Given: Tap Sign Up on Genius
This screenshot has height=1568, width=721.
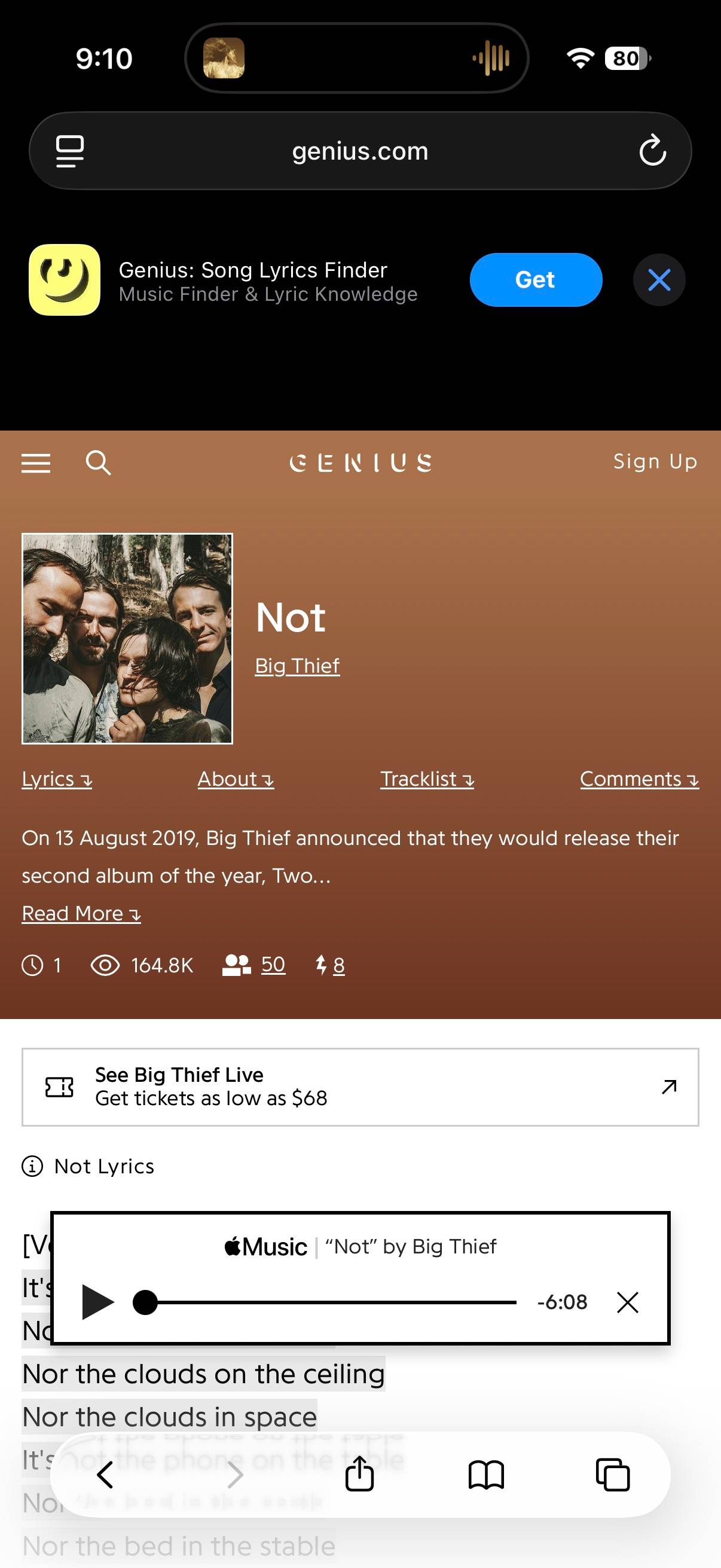Looking at the screenshot, I should click(655, 462).
